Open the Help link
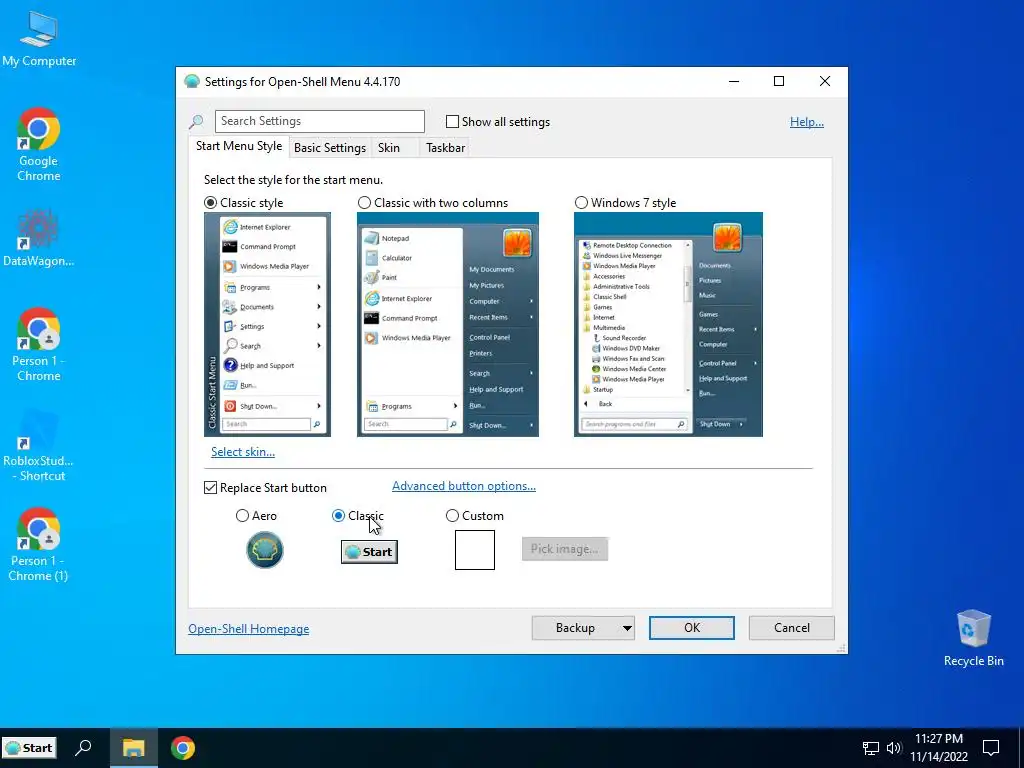 pyautogui.click(x=807, y=121)
